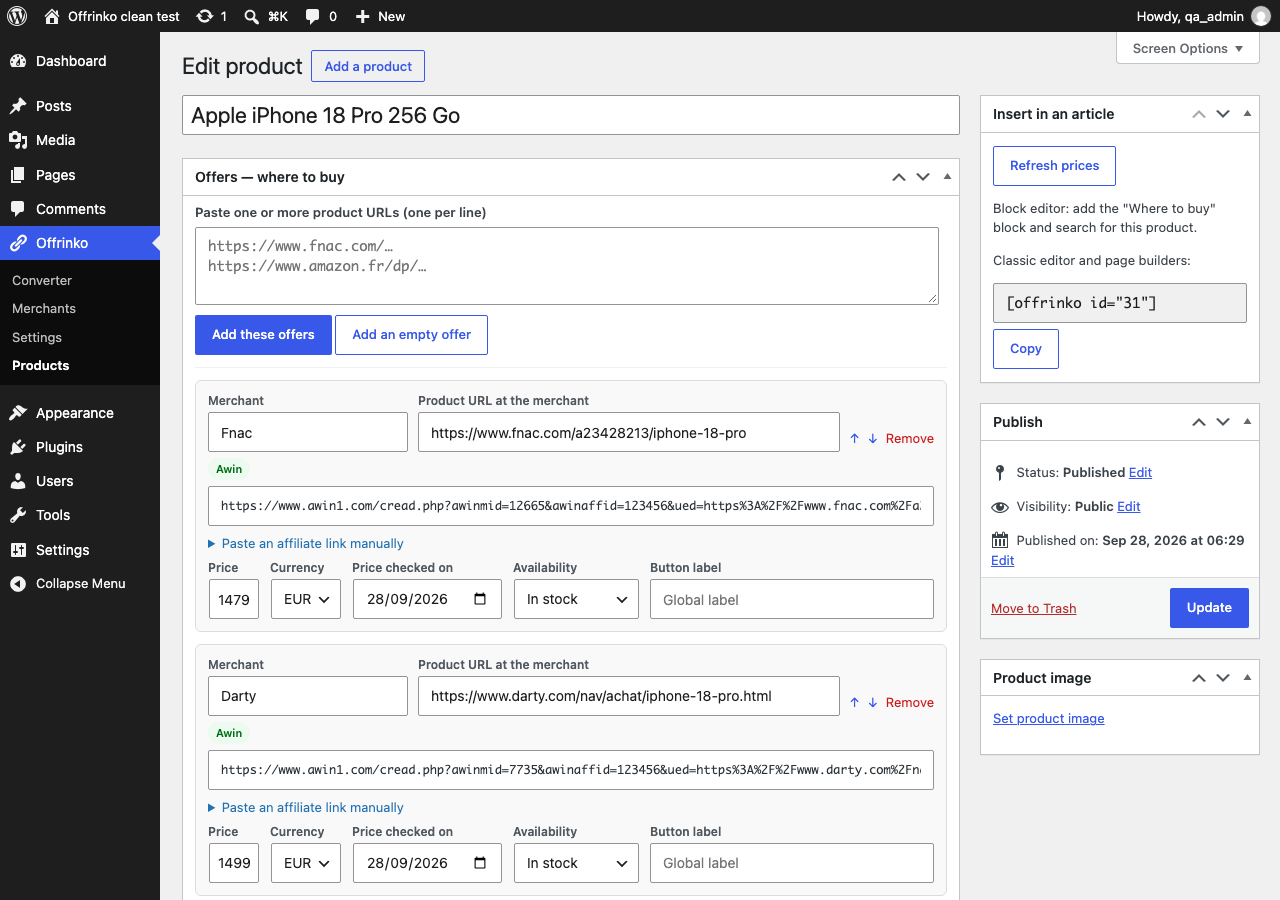Click the user avatar for qa_admin

coord(1260,16)
